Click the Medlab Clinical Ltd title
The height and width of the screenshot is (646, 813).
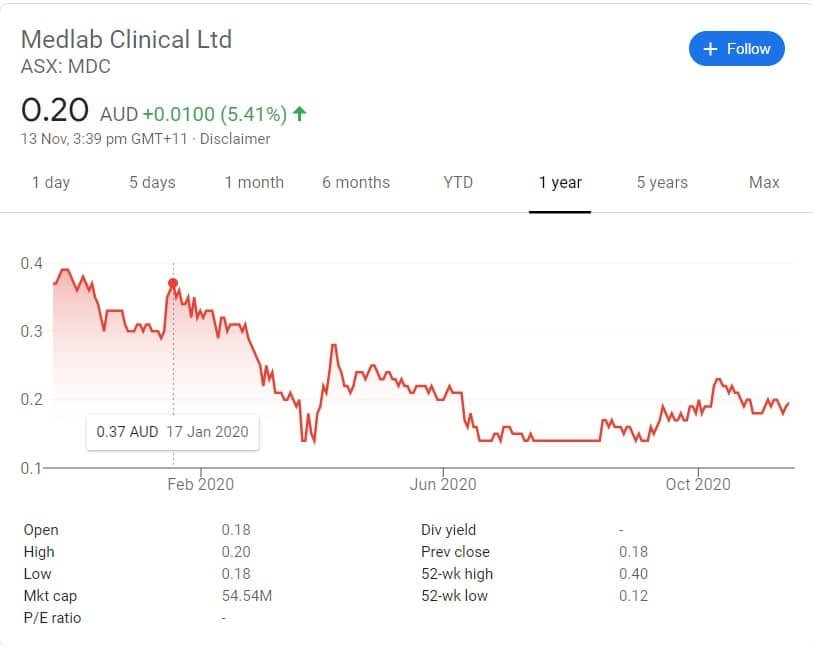[x=127, y=40]
